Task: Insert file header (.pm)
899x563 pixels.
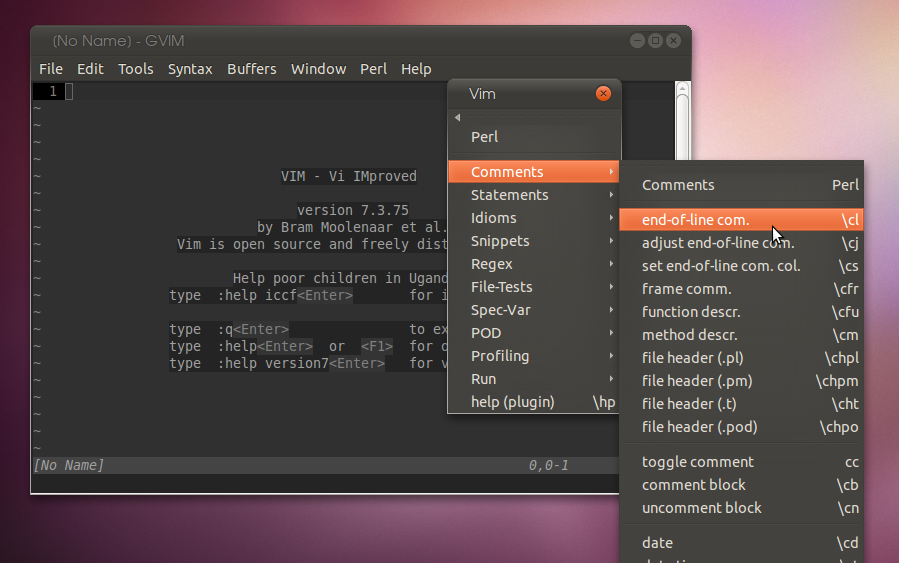Action: coord(741,381)
